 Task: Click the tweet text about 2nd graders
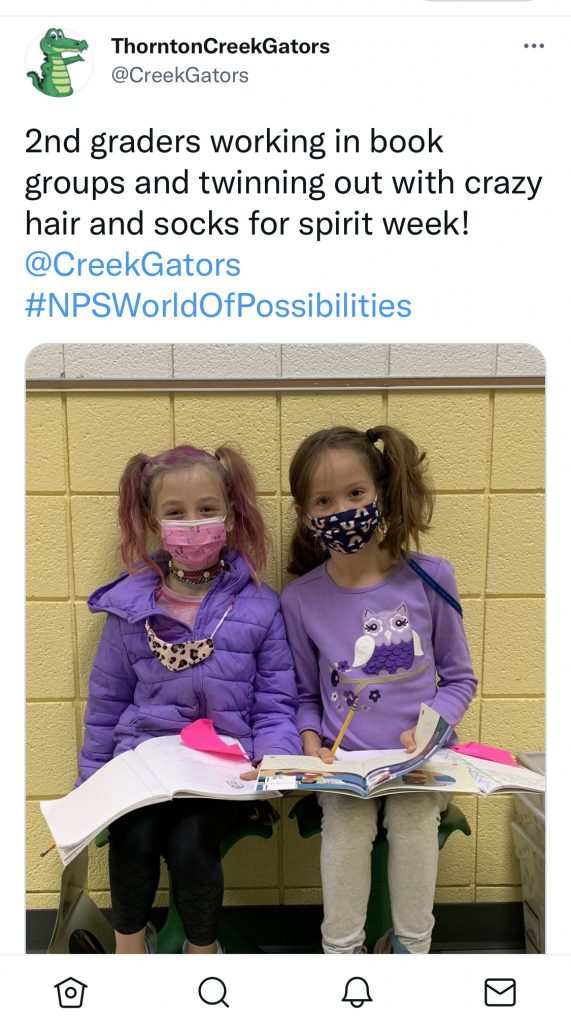click(284, 183)
